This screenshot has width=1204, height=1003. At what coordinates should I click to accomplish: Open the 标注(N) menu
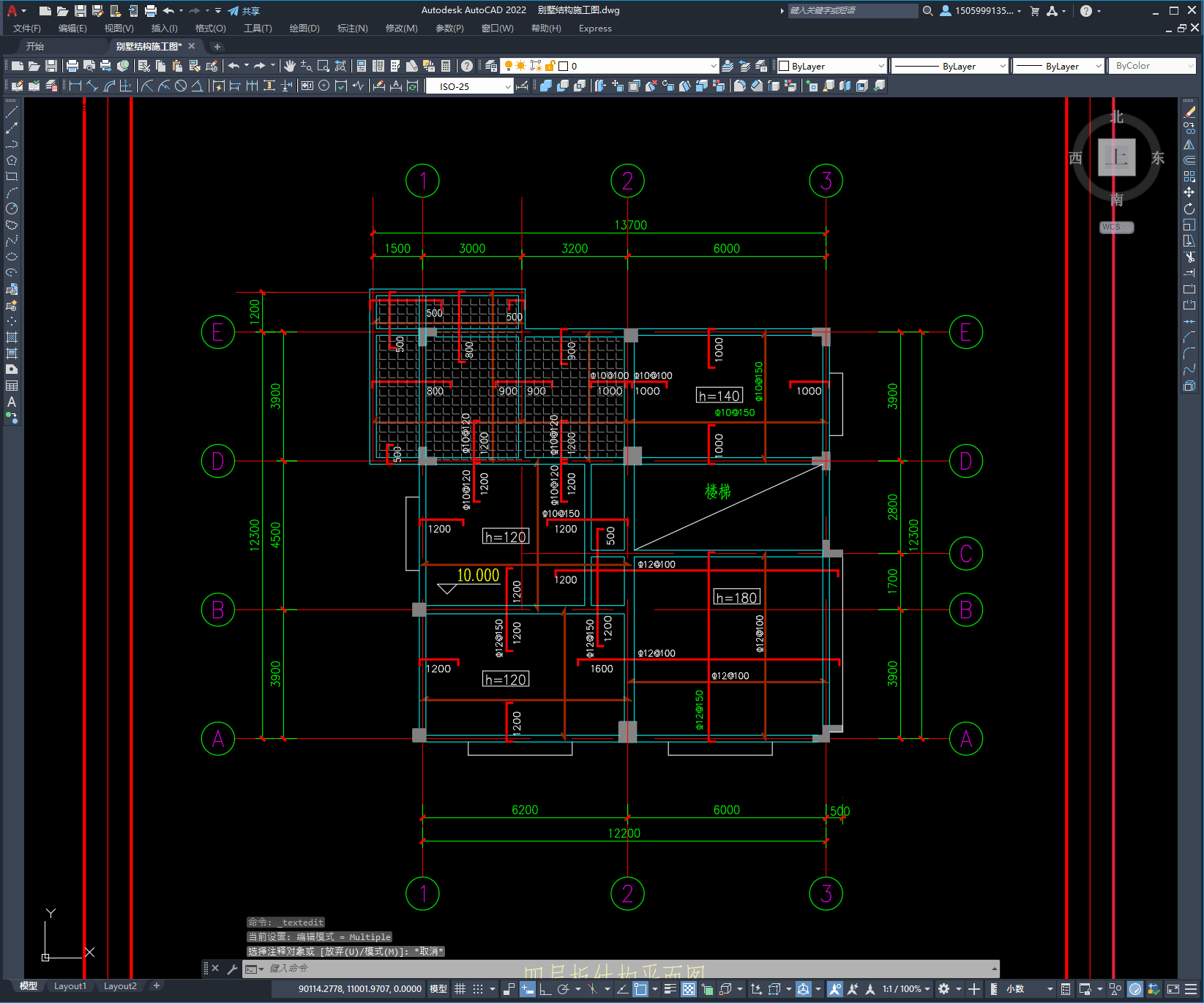pos(352,29)
